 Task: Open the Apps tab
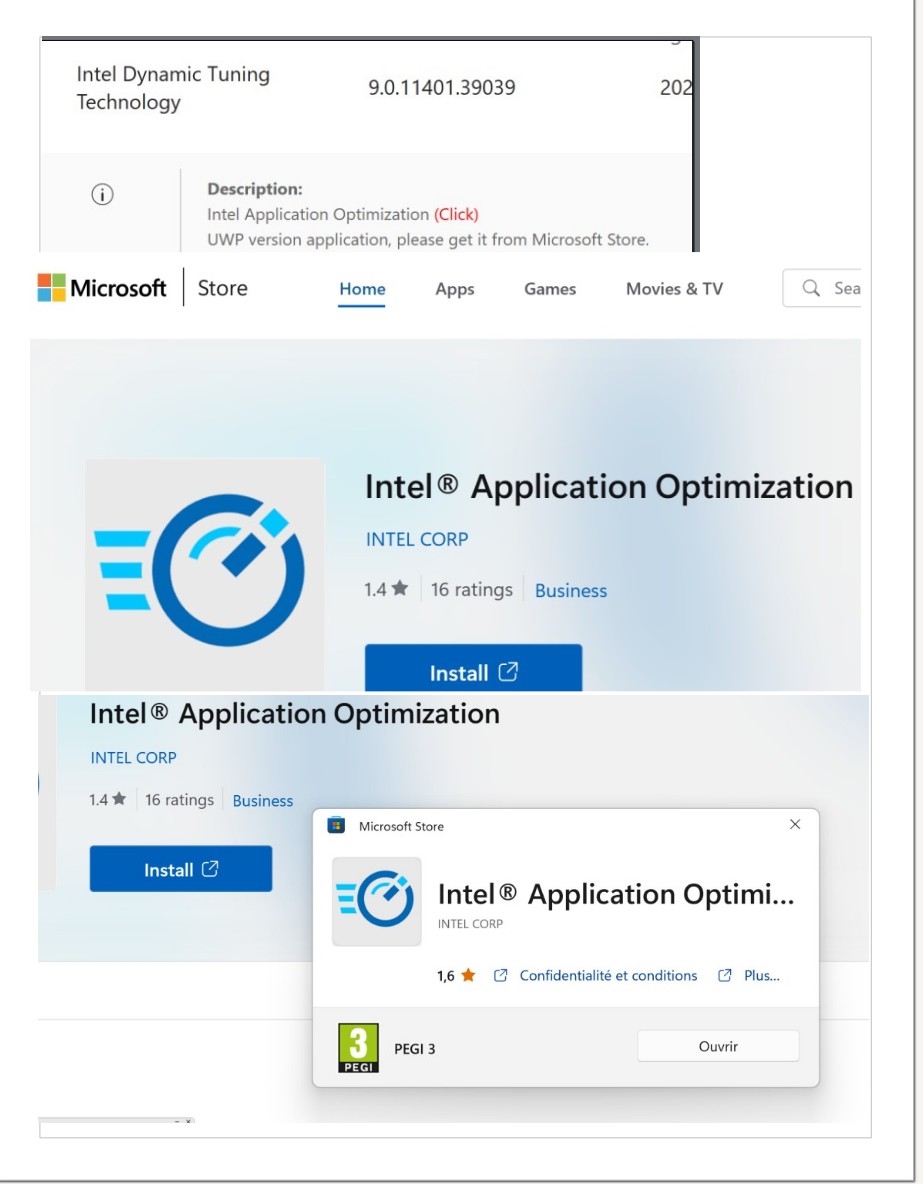(455, 289)
